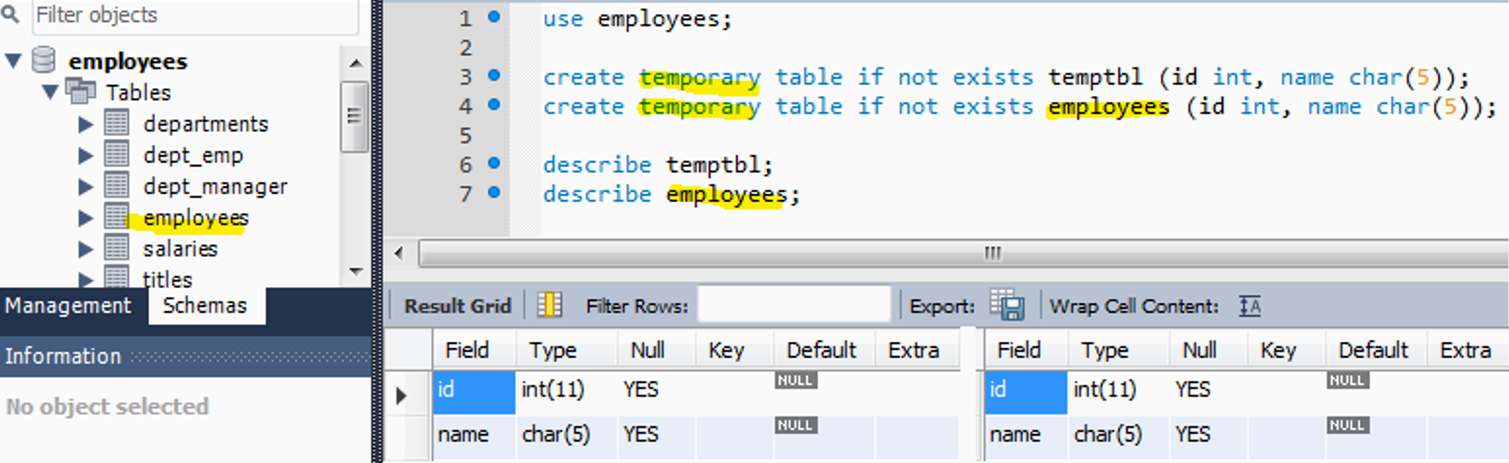Click highlighted 'employees' in the line 4 statement
Viewport: 1509px width, 463px height.
coord(1108,107)
